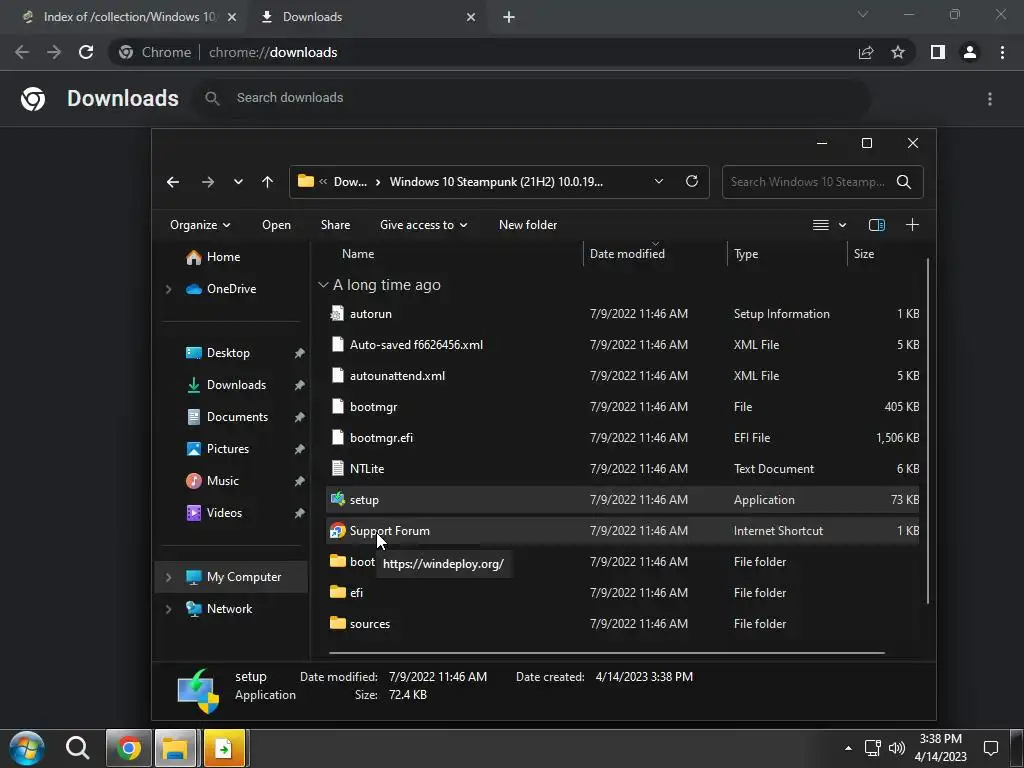
Task: Select the NTLite text document
Action: [622, 469]
